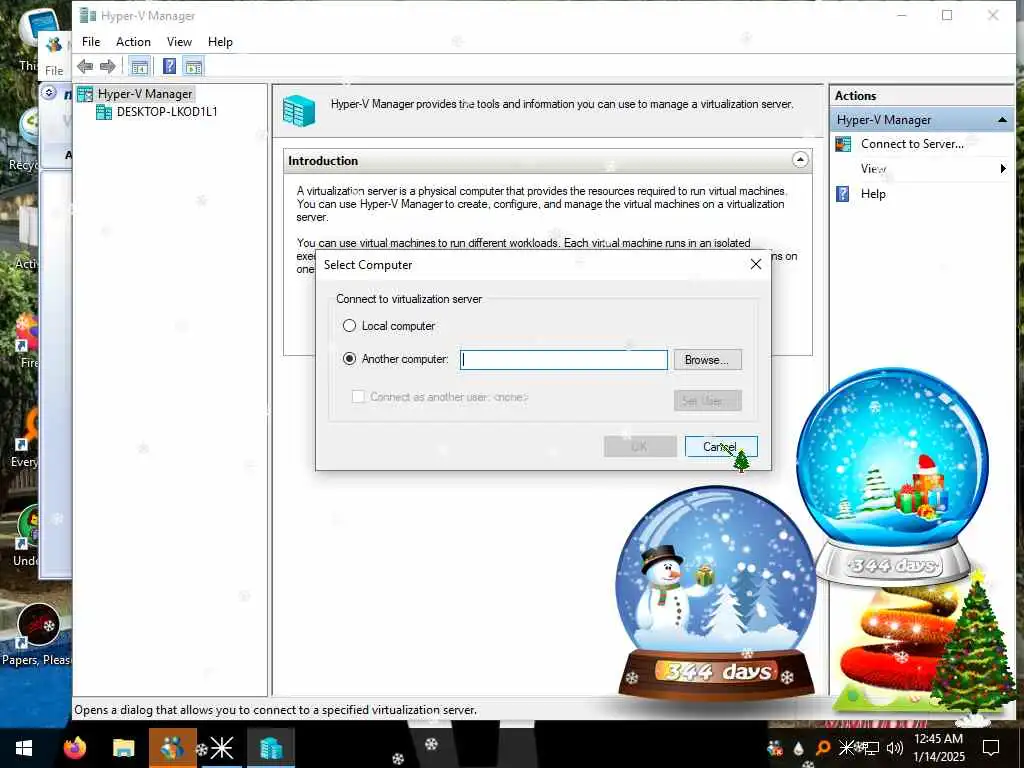The height and width of the screenshot is (768, 1024).
Task: Click the Browse... button
Action: pos(707,360)
